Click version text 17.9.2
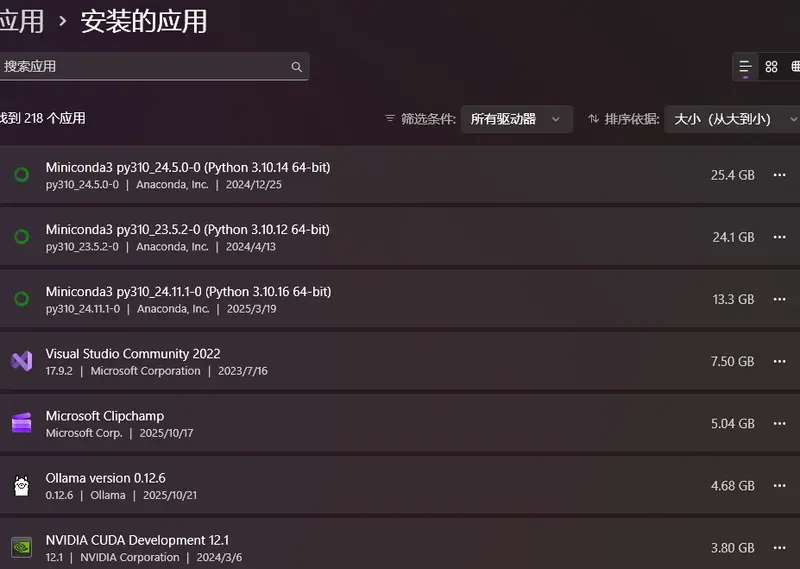 (x=59, y=371)
